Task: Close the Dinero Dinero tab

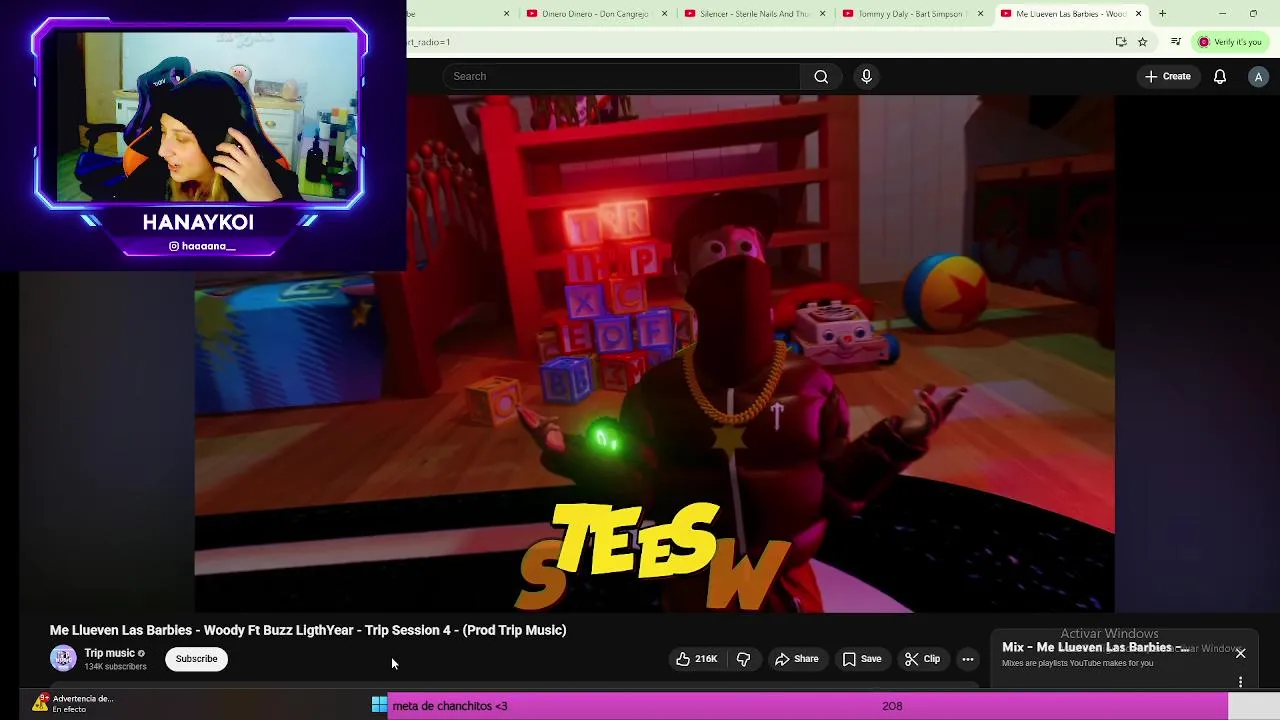Action: tap(664, 14)
